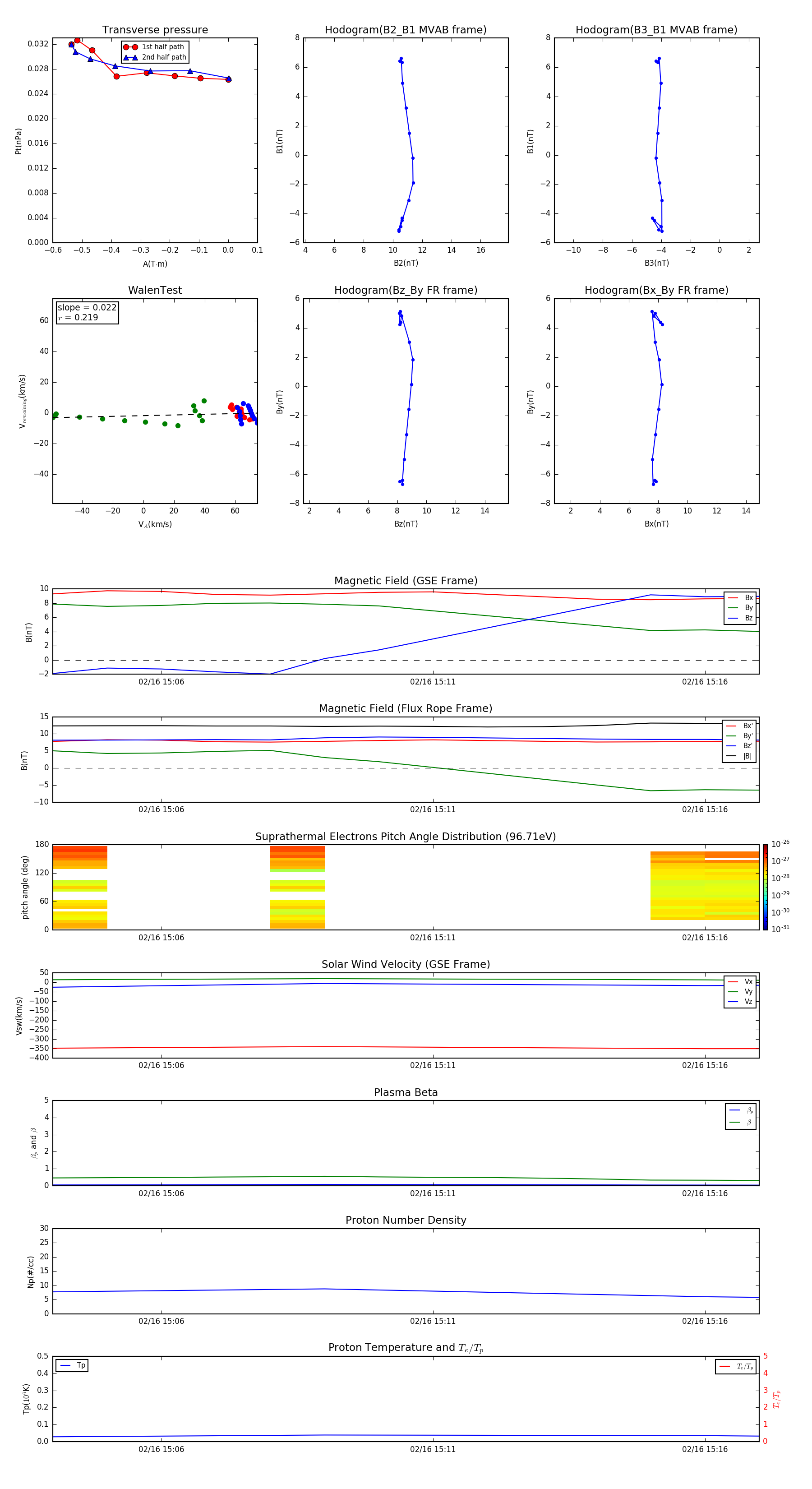Click the 'Magnetic Field (Flux Rope Frame)' title

(x=406, y=709)
